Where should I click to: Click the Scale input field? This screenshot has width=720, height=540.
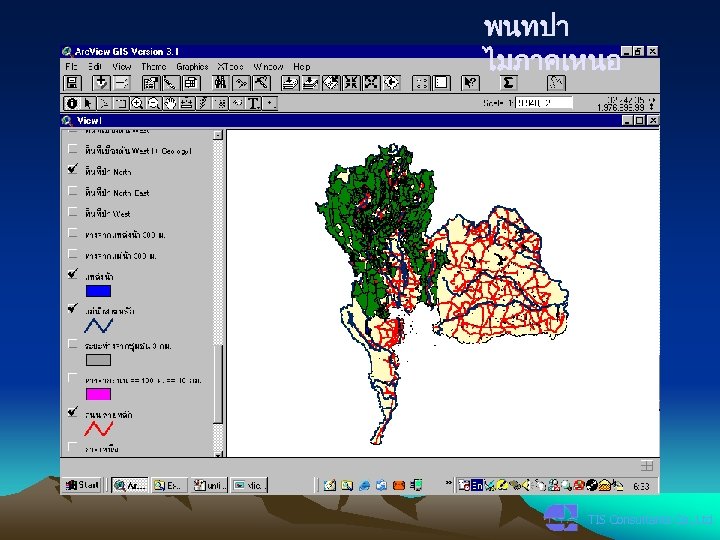click(x=544, y=103)
